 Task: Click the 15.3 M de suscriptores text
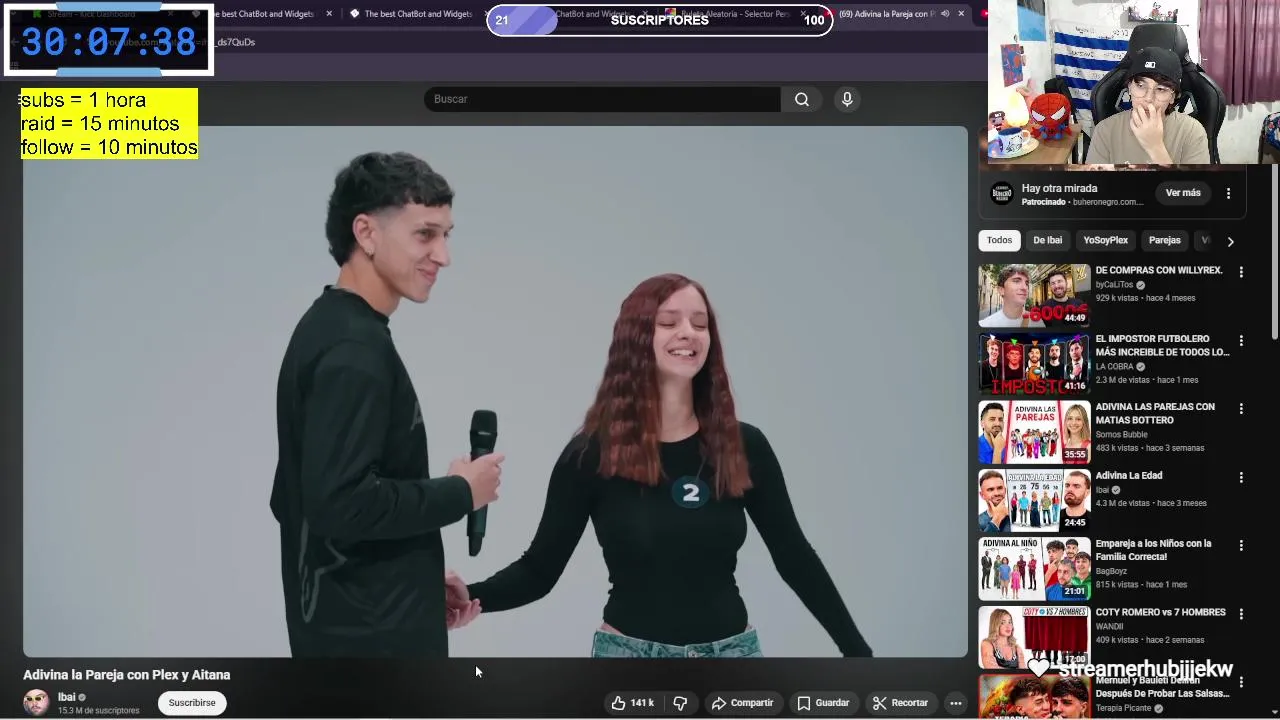[x=98, y=711]
